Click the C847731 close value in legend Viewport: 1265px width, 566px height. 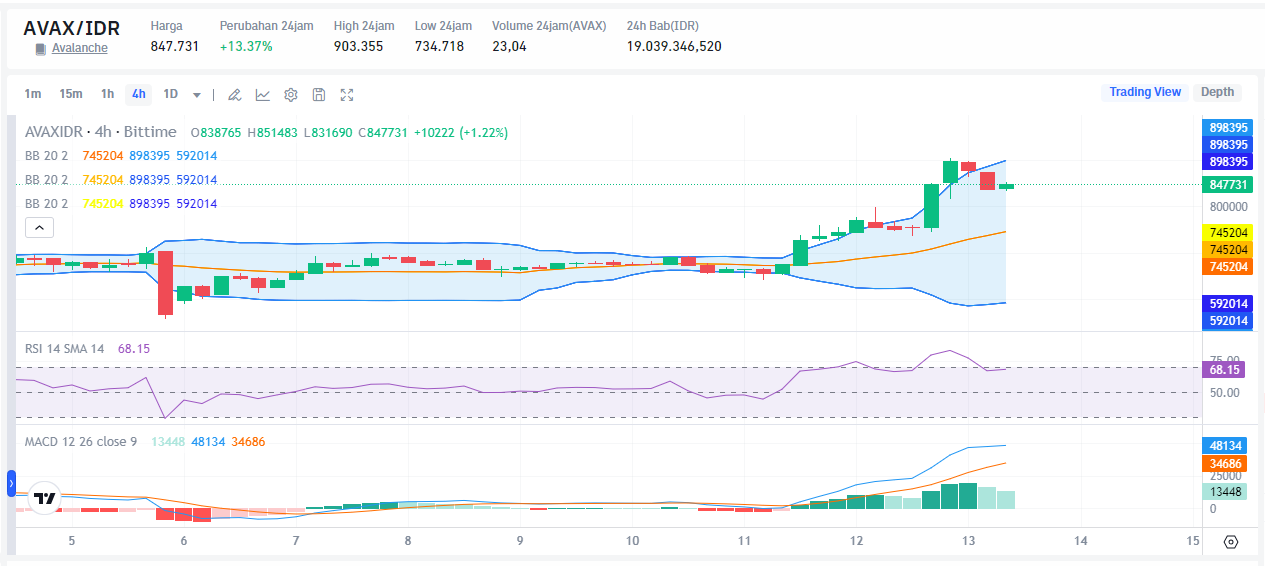click(383, 132)
